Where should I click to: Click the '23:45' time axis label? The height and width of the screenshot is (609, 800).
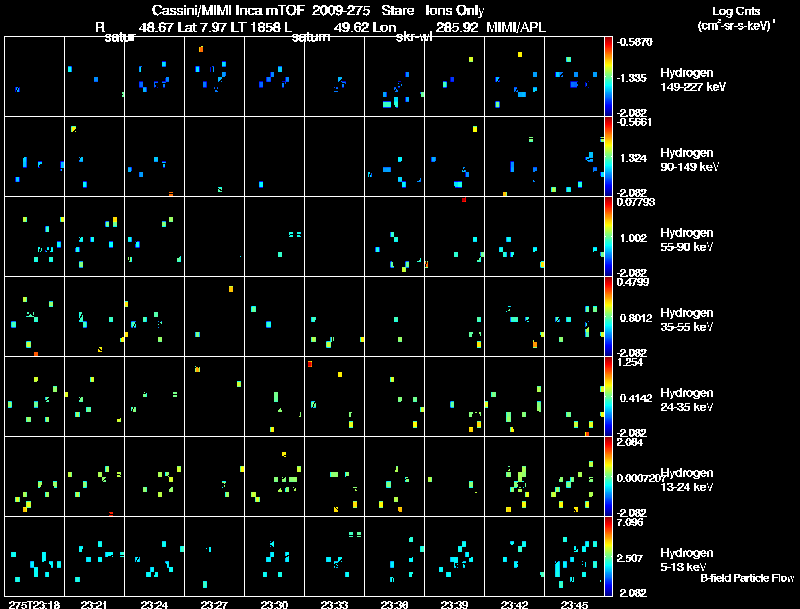click(x=574, y=605)
